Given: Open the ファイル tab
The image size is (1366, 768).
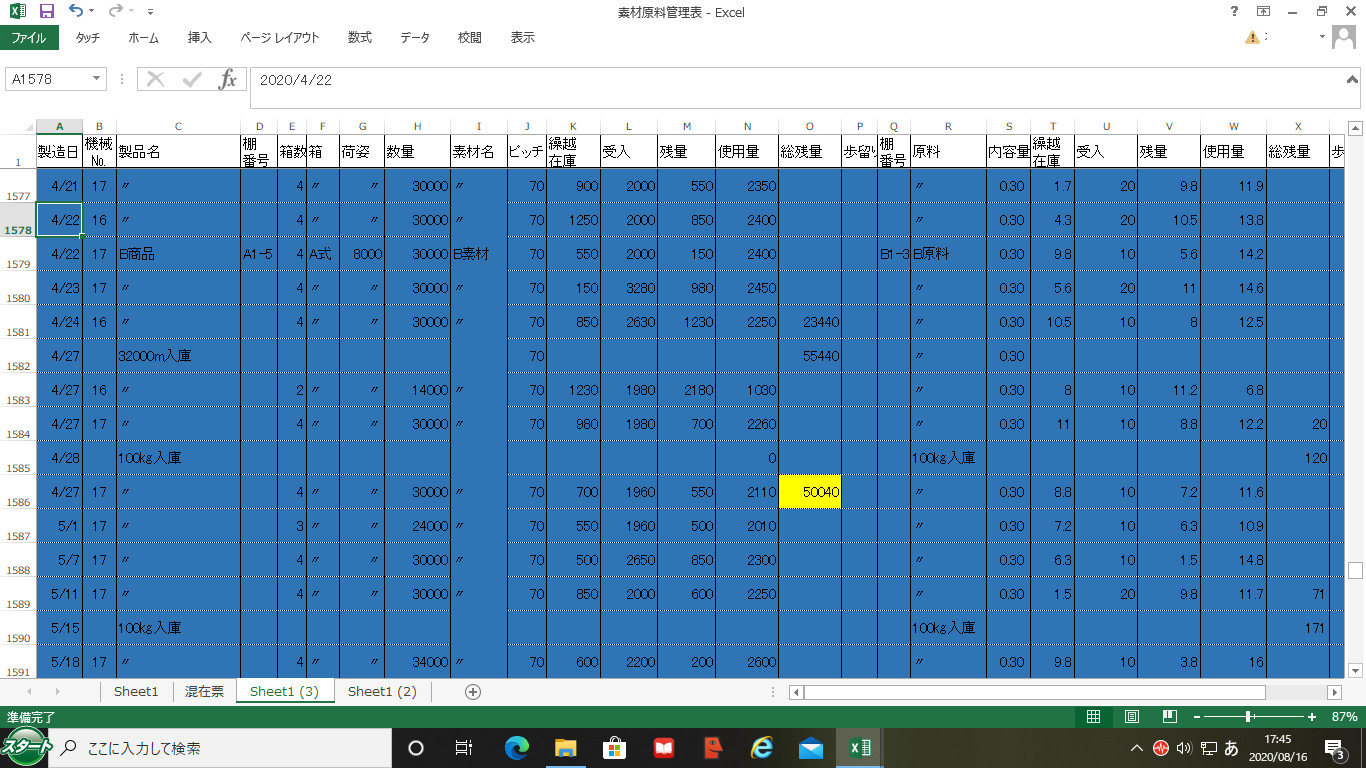Looking at the screenshot, I should pos(28,38).
